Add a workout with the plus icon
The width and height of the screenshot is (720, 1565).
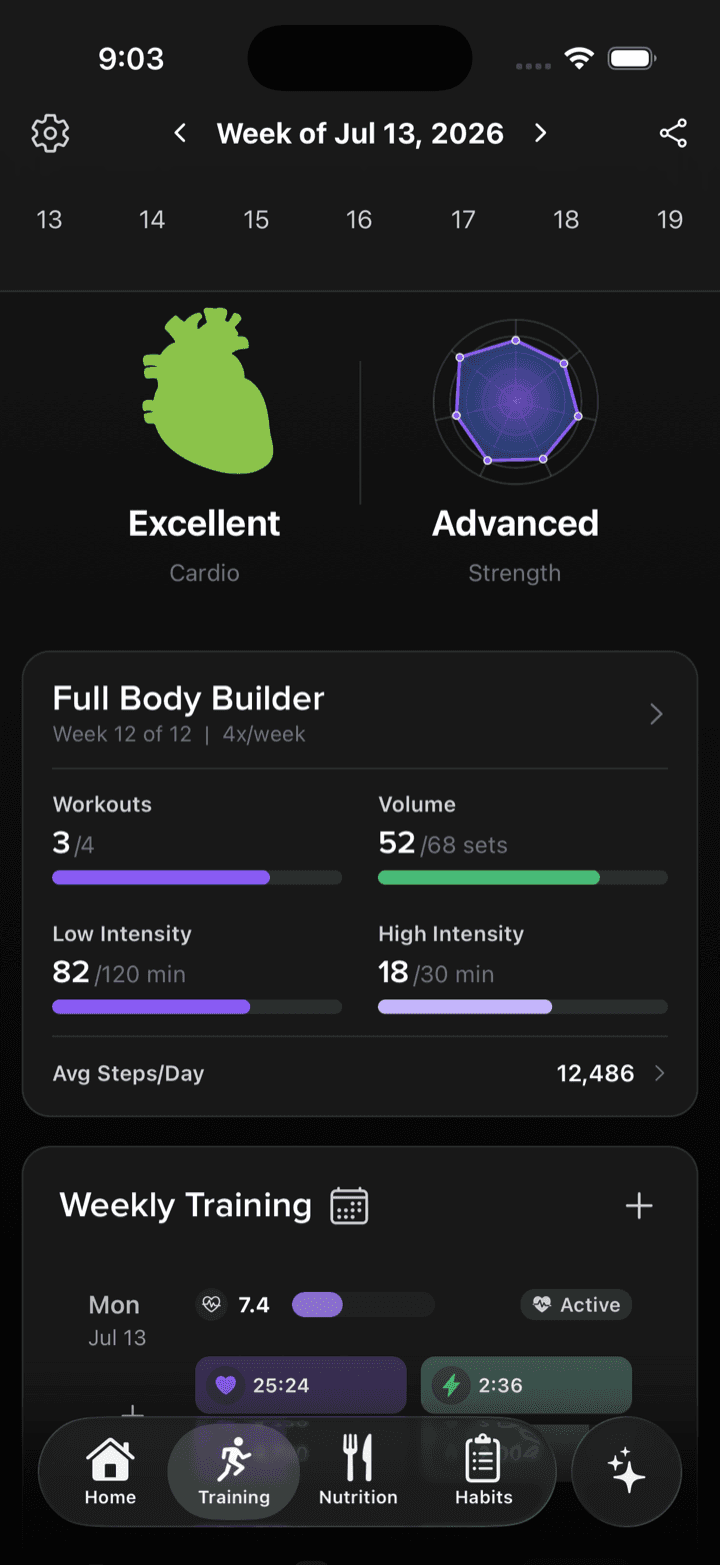pyautogui.click(x=638, y=1206)
